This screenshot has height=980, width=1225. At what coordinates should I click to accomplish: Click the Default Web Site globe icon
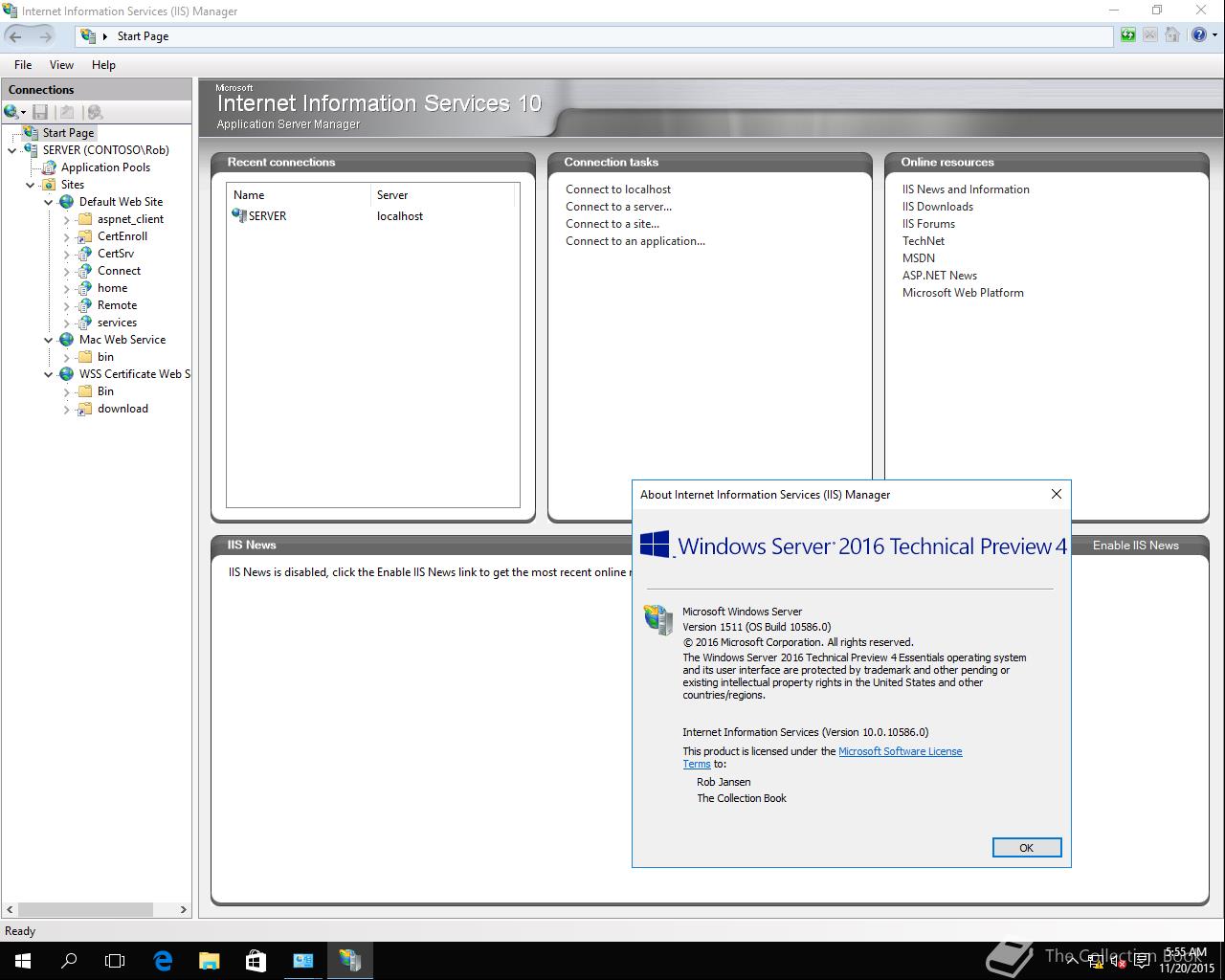click(66, 202)
